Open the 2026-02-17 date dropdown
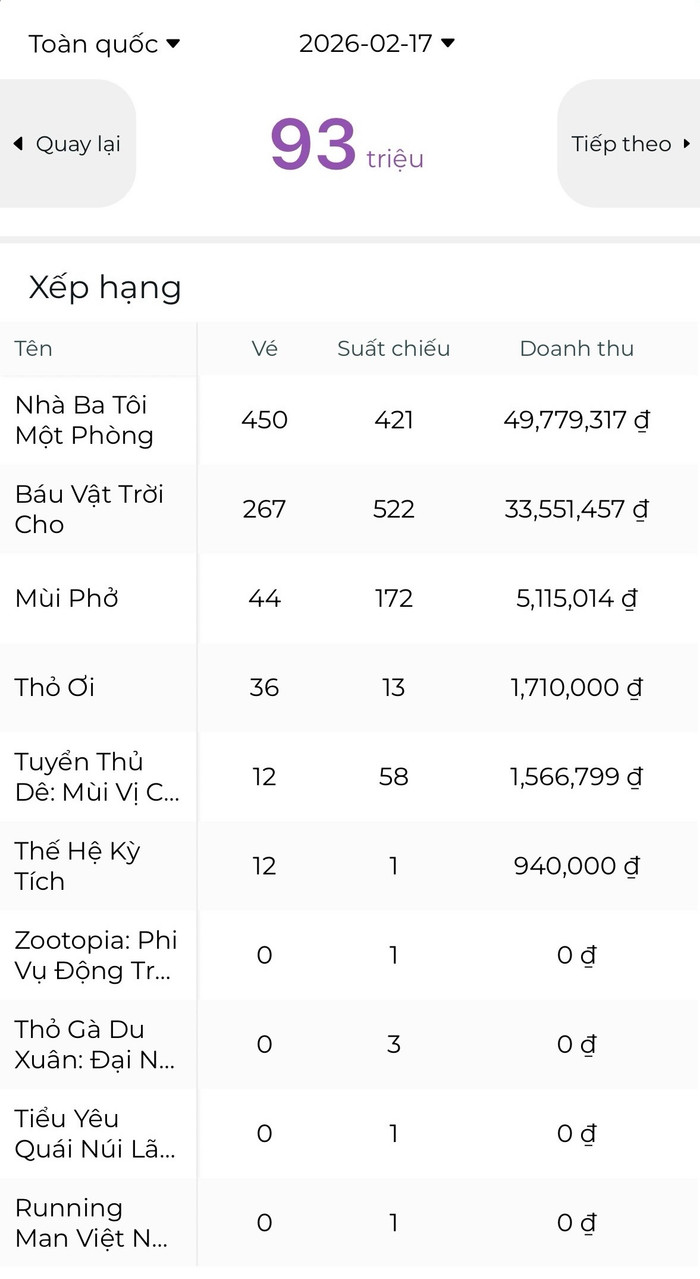This screenshot has height=1279, width=700. [x=376, y=44]
